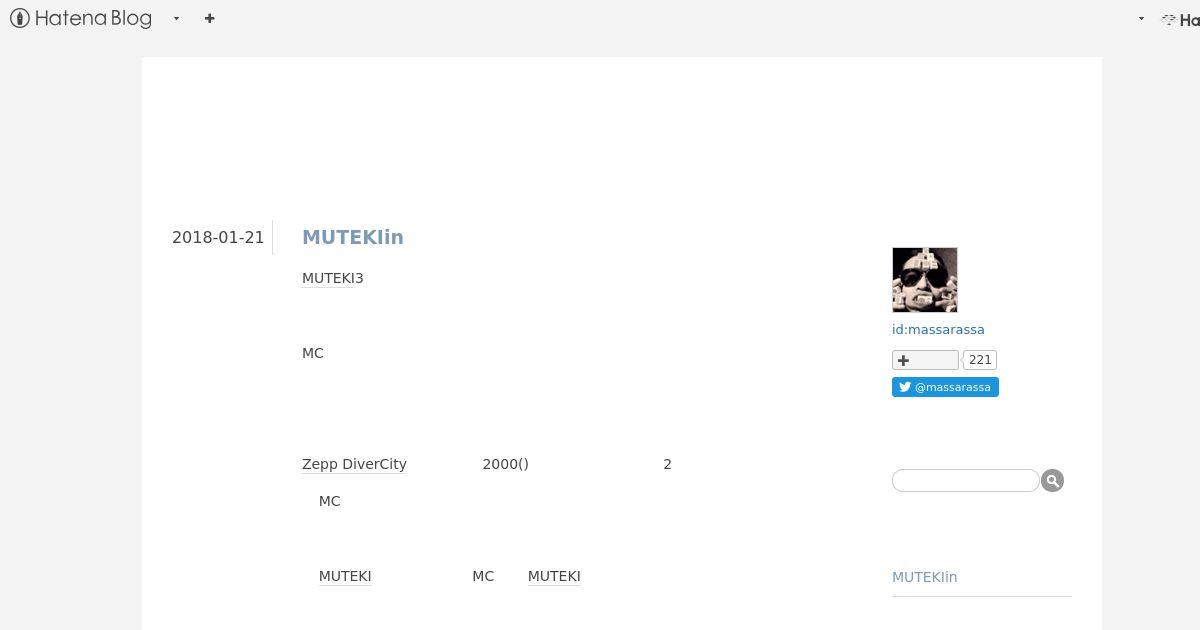Screen dimensions: 1200x630
Task: Open the massarassa profile avatar image
Action: click(925, 280)
